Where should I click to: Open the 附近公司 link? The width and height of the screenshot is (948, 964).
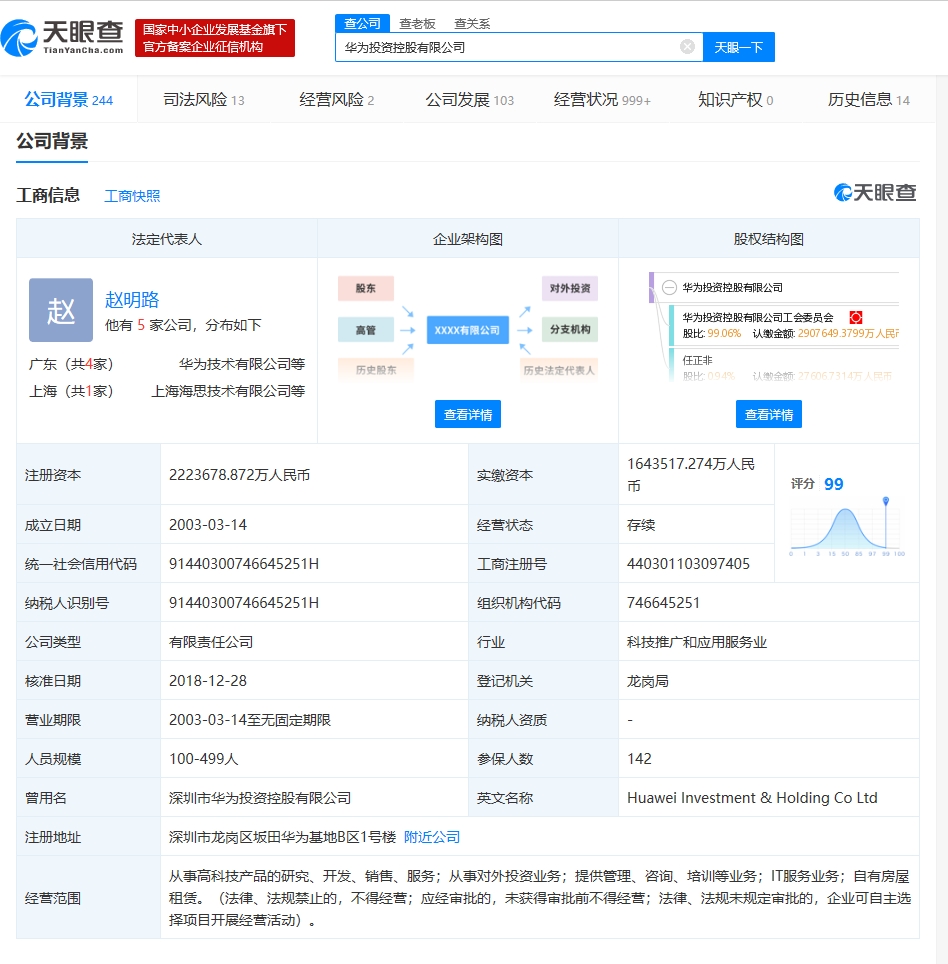point(432,837)
